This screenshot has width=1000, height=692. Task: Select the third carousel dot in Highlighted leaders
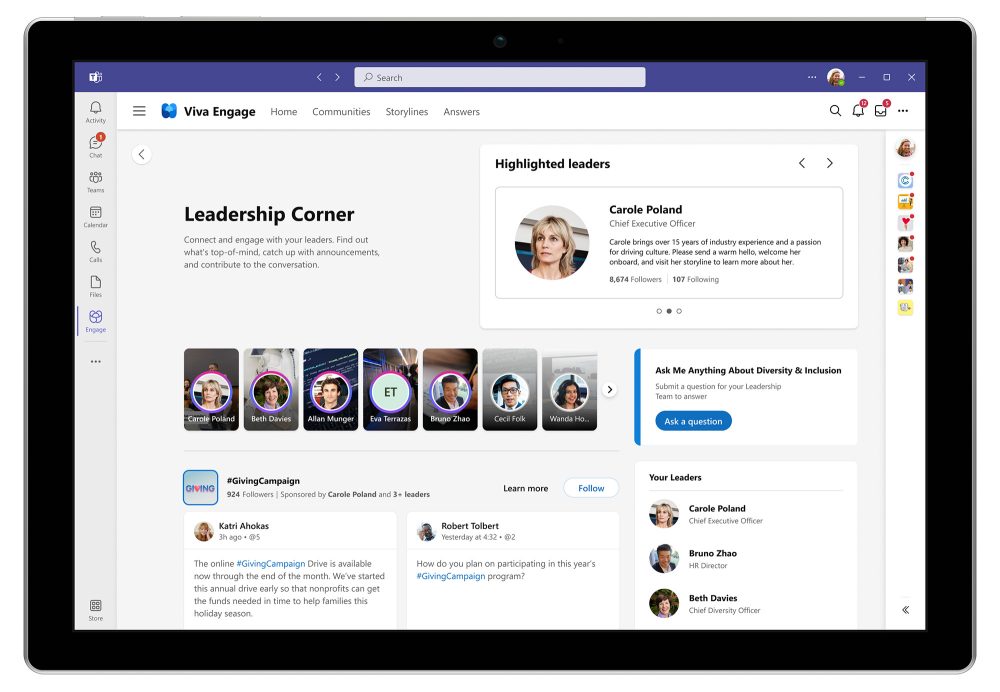tap(679, 311)
